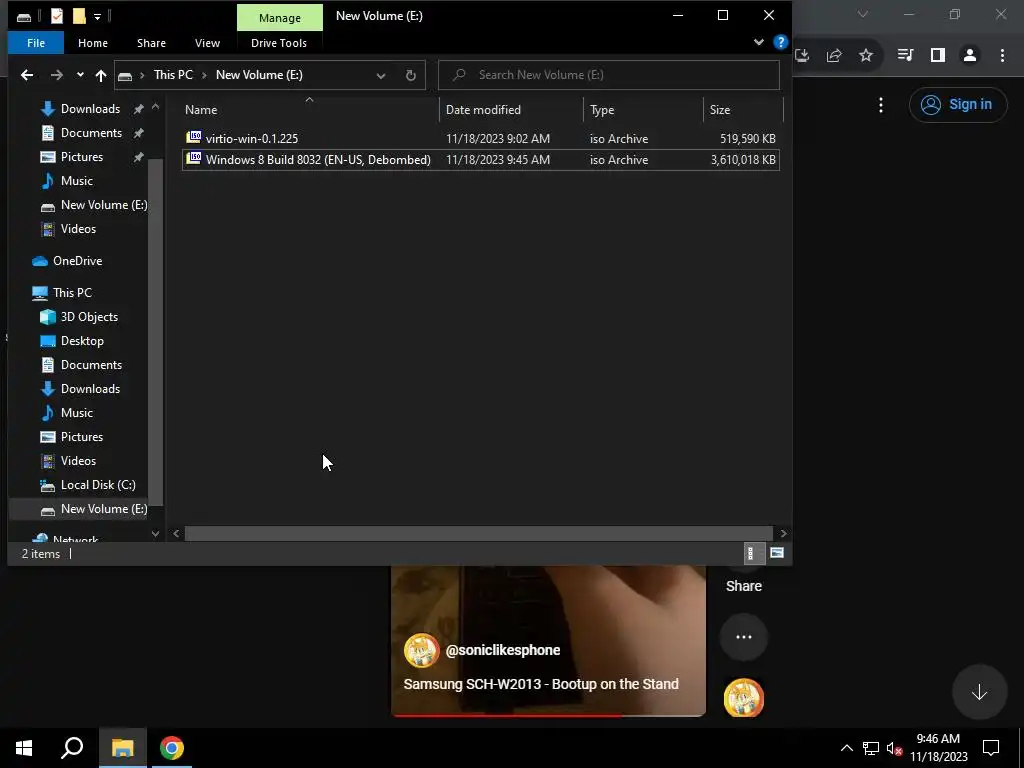Bookmark this page with star icon
The image size is (1024, 768).
(x=866, y=56)
